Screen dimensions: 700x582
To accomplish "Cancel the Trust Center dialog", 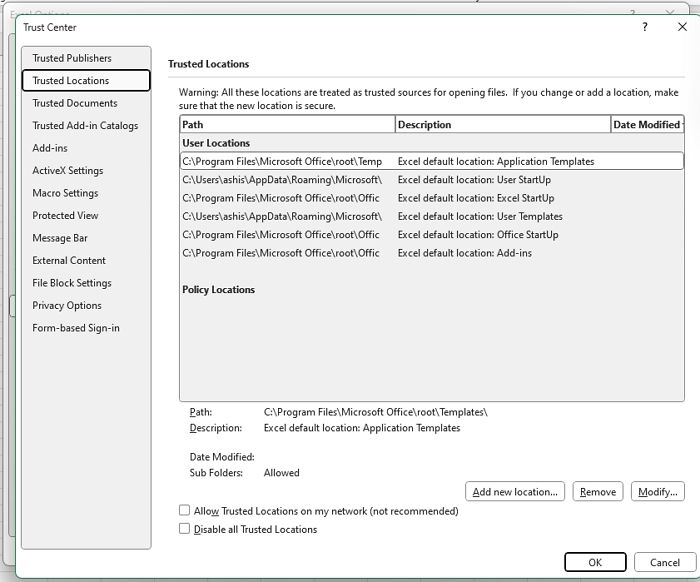I will click(665, 562).
